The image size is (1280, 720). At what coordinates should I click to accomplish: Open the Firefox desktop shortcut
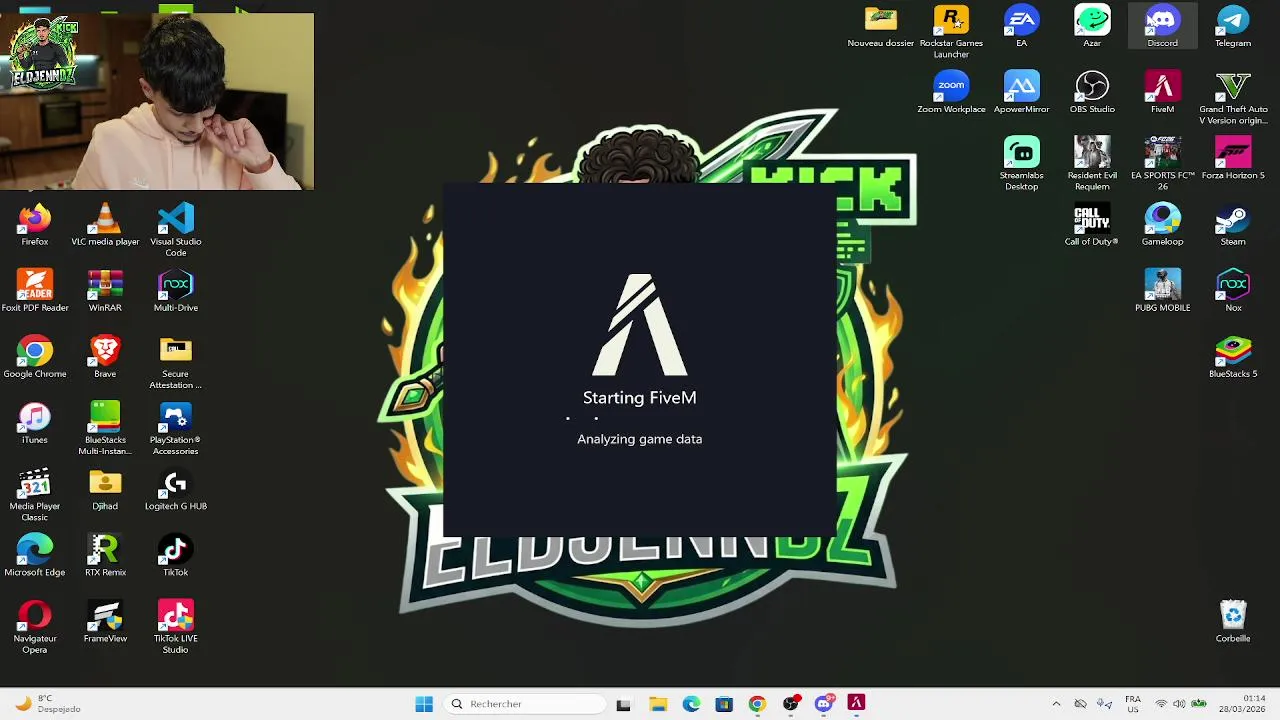[34, 225]
